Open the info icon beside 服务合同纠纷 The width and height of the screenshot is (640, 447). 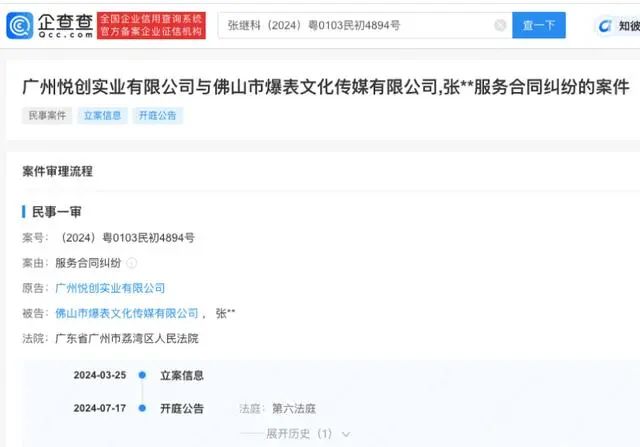pos(132,263)
